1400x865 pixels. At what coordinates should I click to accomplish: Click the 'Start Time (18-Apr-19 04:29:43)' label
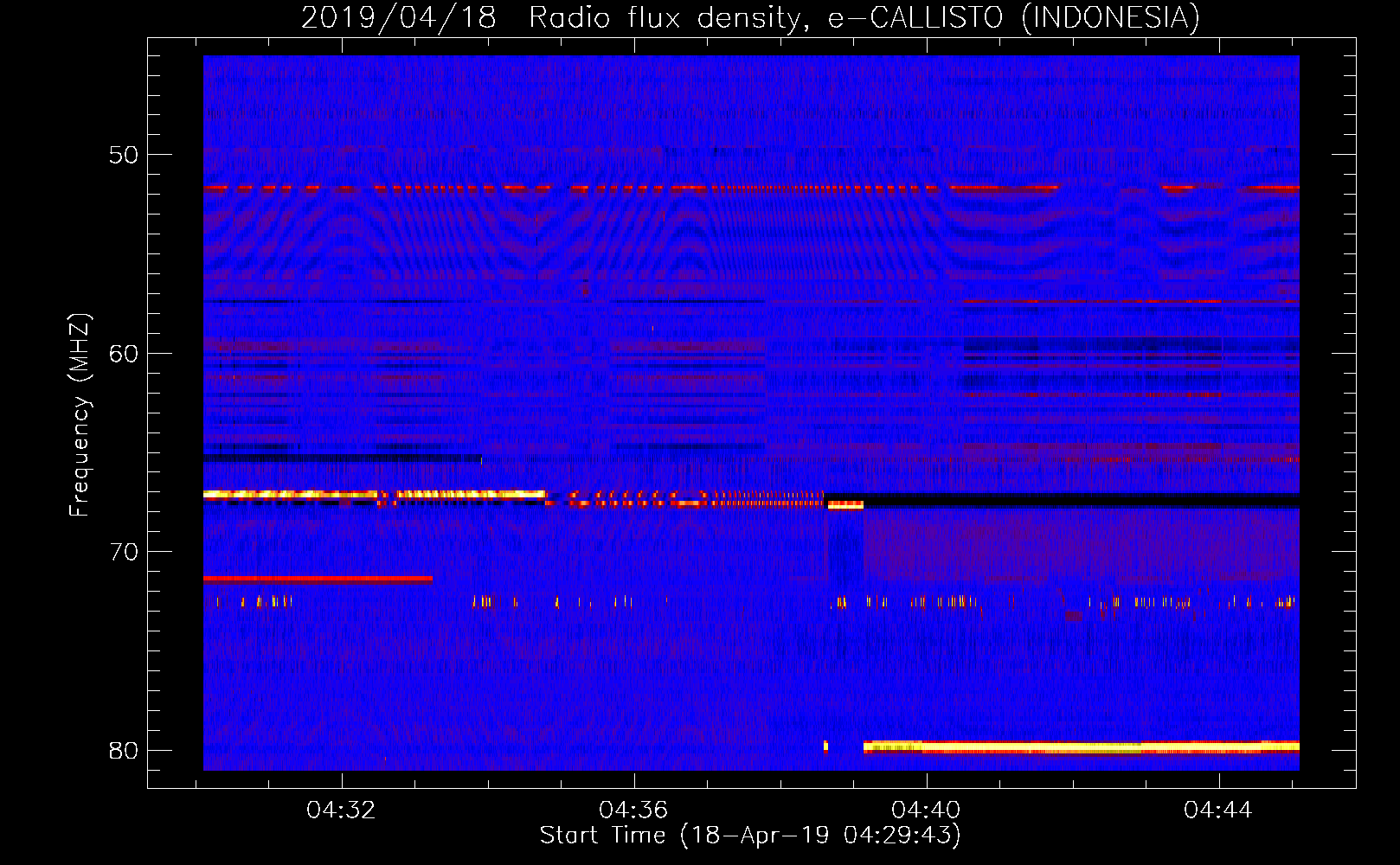pos(750,836)
